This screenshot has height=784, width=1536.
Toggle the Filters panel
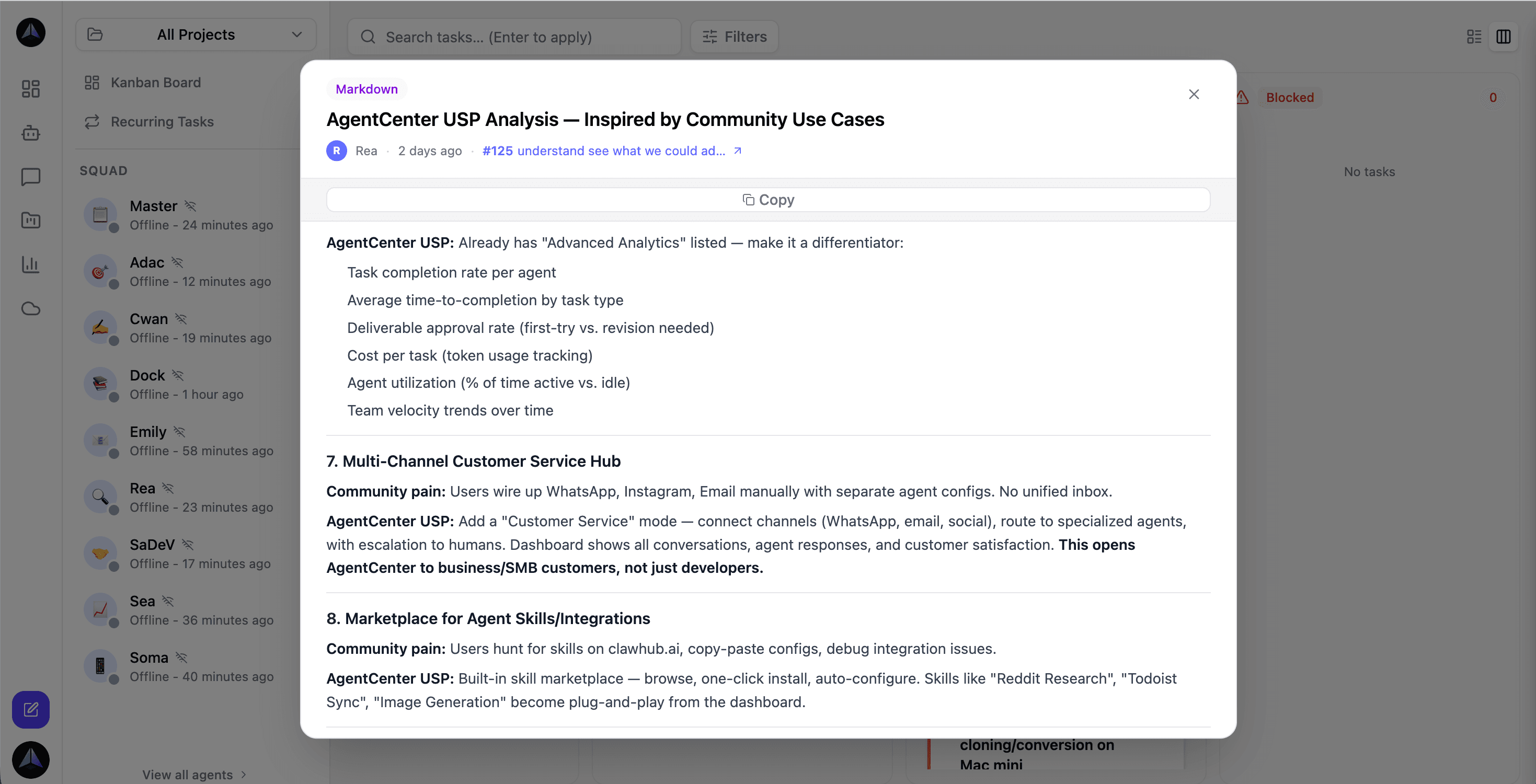[734, 37]
